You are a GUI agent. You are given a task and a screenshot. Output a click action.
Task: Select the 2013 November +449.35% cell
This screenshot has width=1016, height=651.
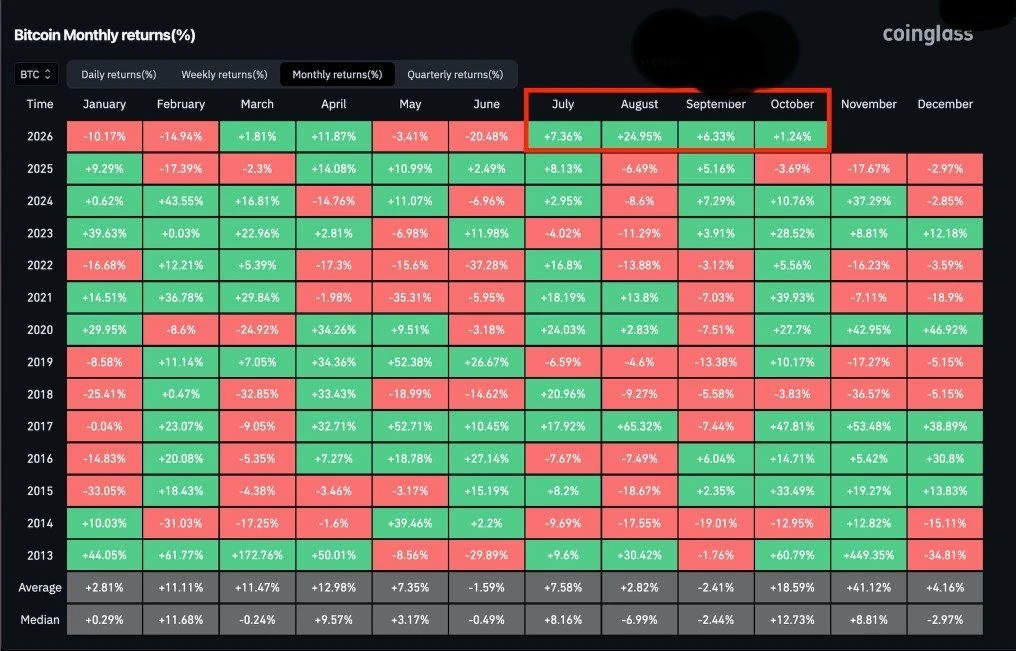868,555
